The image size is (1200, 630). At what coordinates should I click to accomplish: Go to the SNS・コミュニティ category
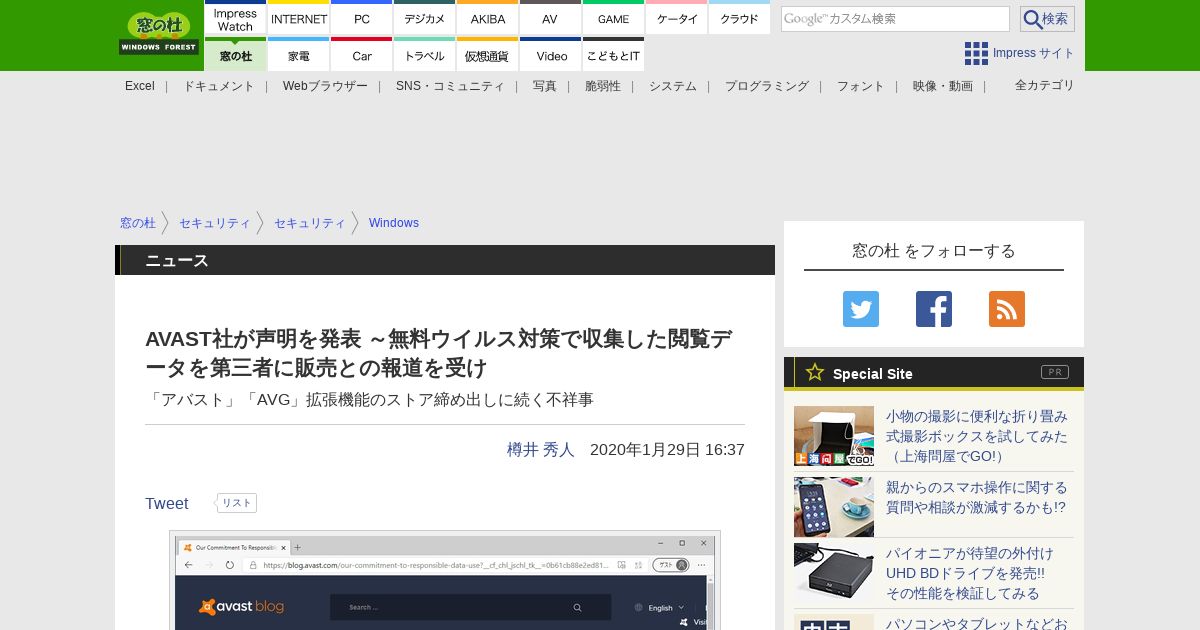(x=450, y=86)
